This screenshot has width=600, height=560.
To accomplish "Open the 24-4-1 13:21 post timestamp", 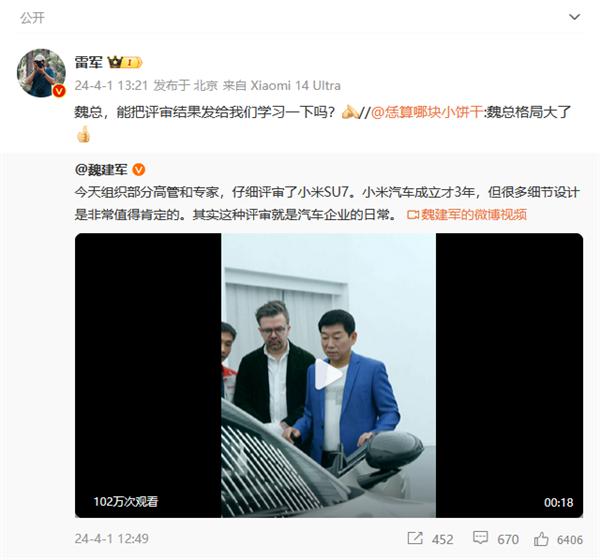I will (x=111, y=85).
